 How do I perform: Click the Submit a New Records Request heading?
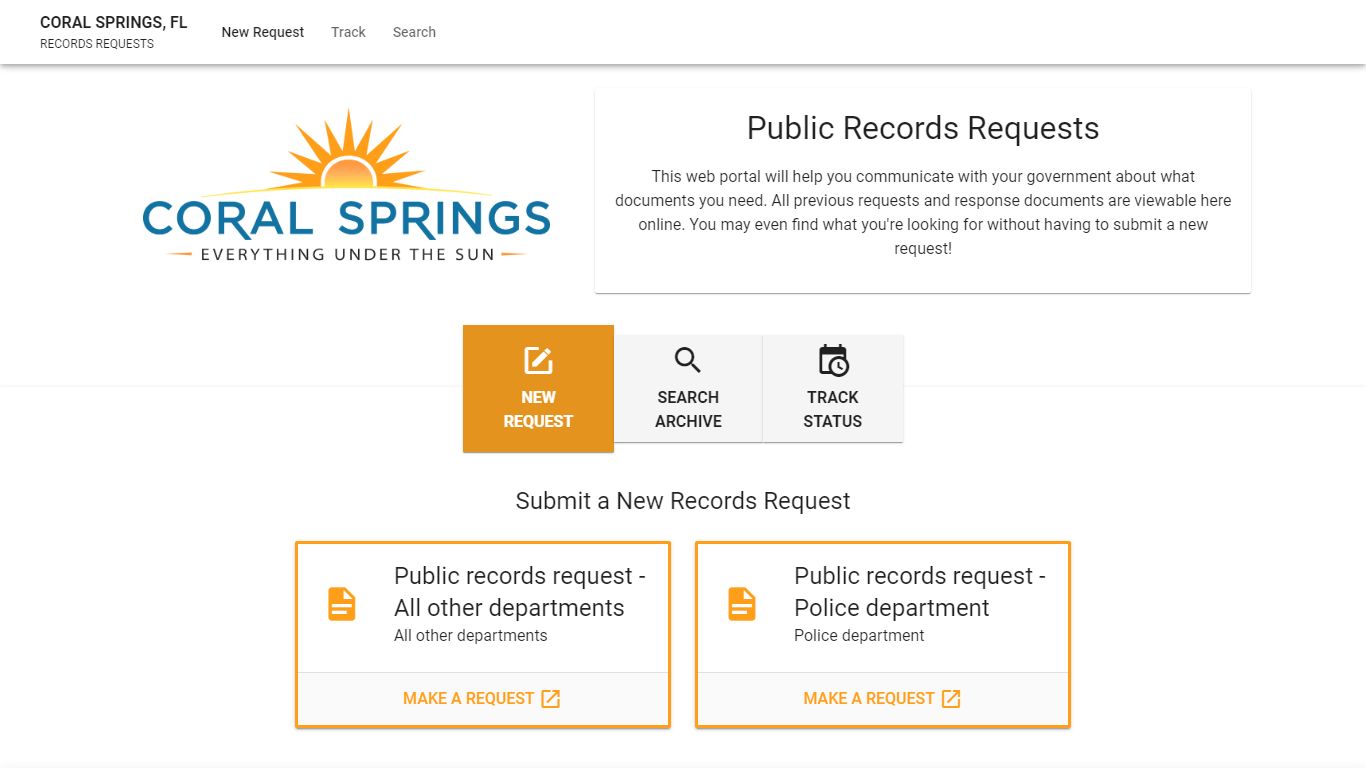point(683,501)
